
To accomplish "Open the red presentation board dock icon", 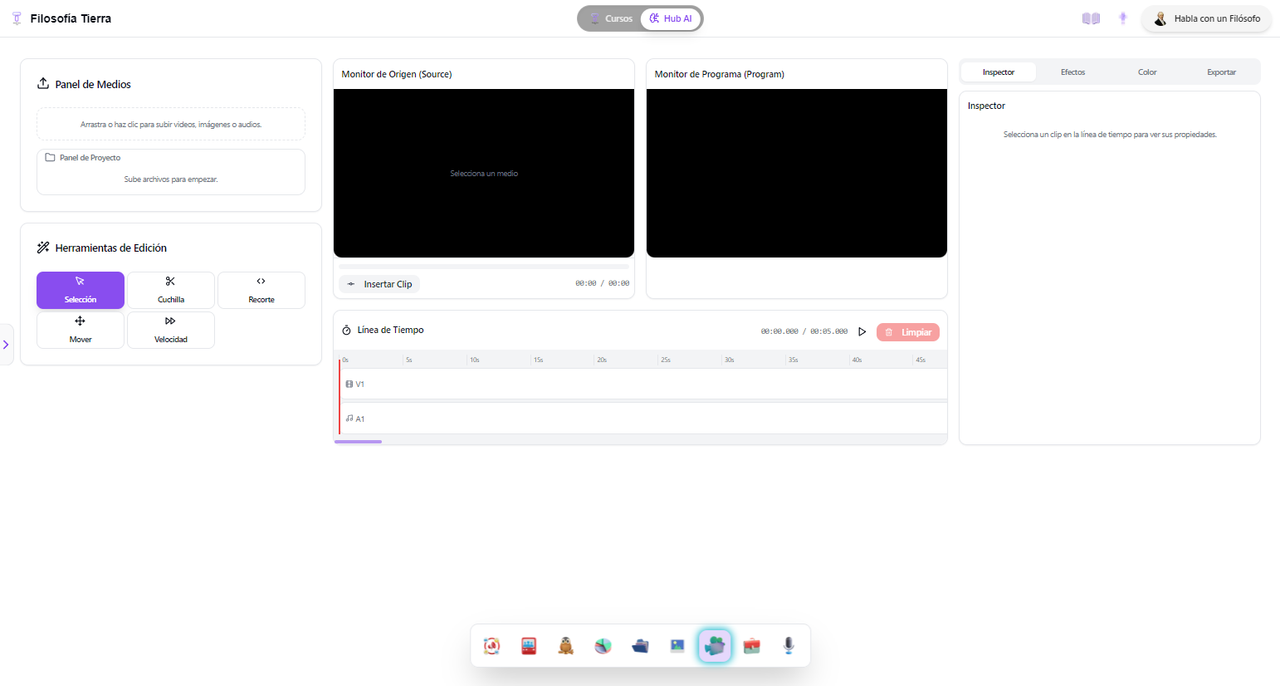I will point(529,646).
